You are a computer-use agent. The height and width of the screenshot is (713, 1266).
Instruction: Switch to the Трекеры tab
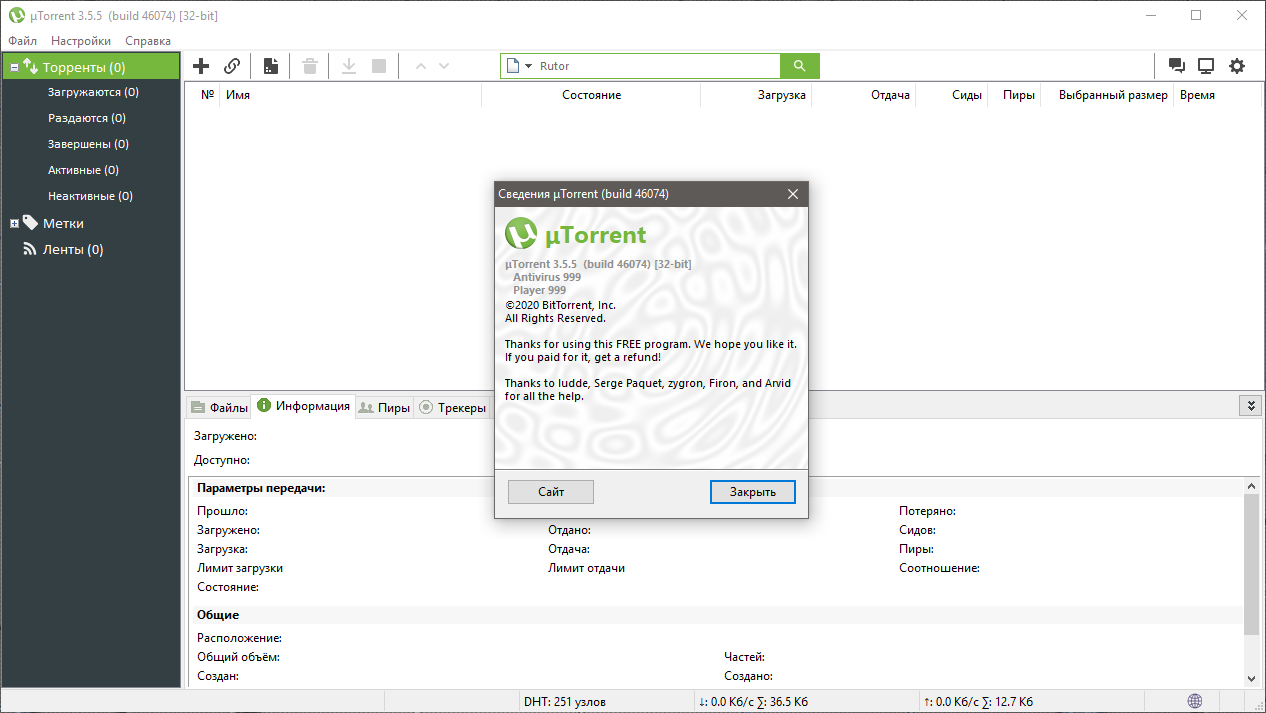452,407
